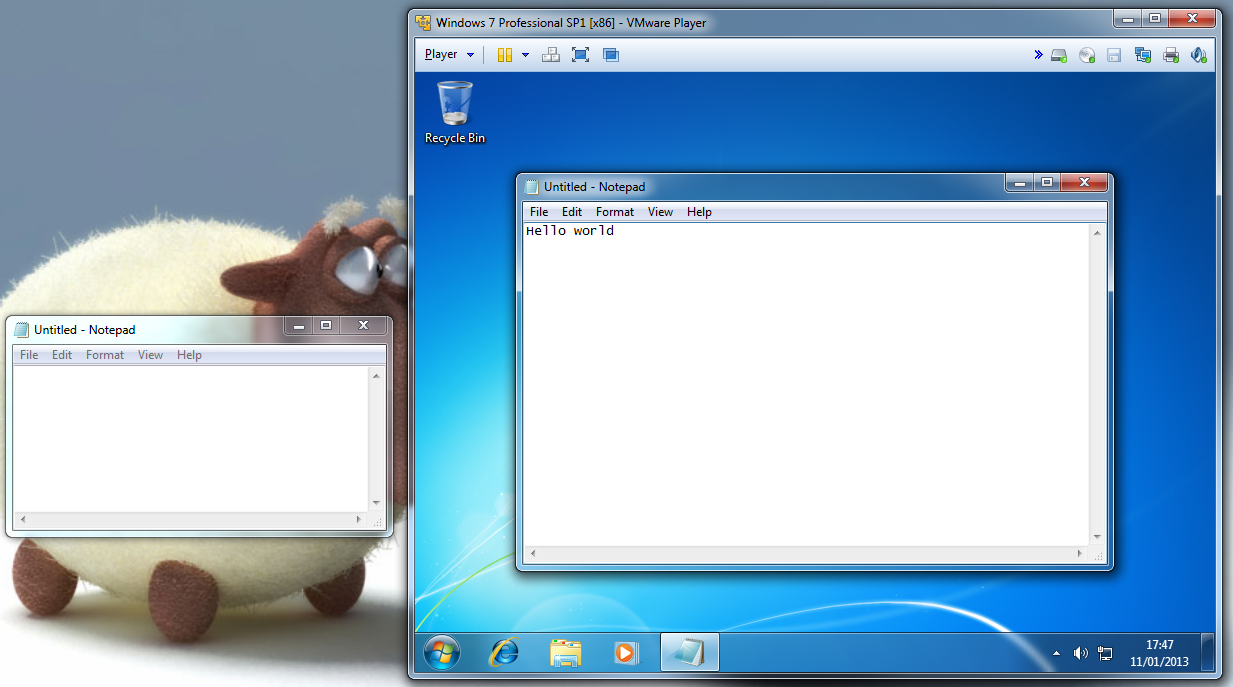Open Format menu in guest Notepad
This screenshot has height=687, width=1233.
click(614, 212)
